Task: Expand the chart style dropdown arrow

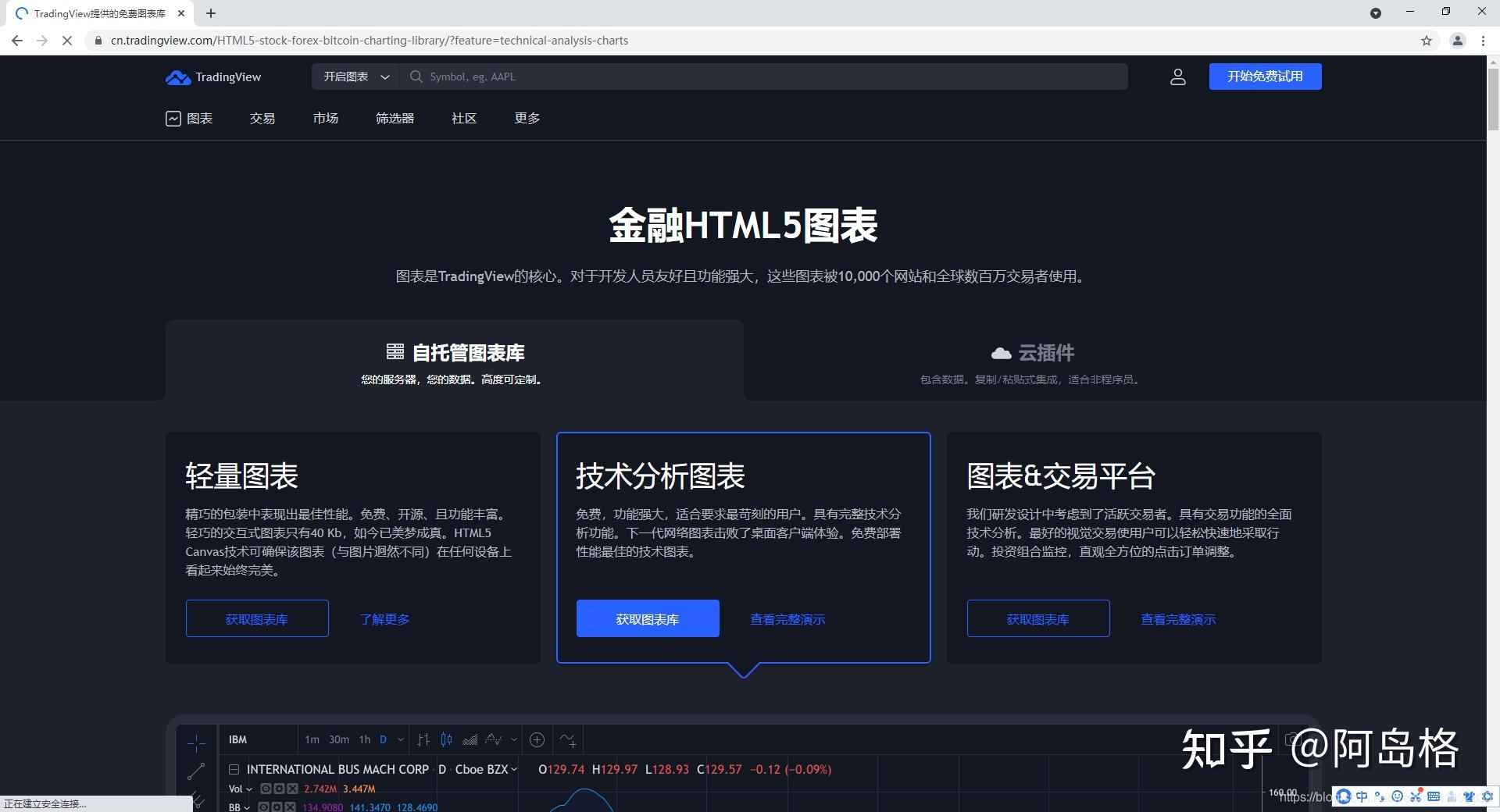Action: pyautogui.click(x=514, y=739)
